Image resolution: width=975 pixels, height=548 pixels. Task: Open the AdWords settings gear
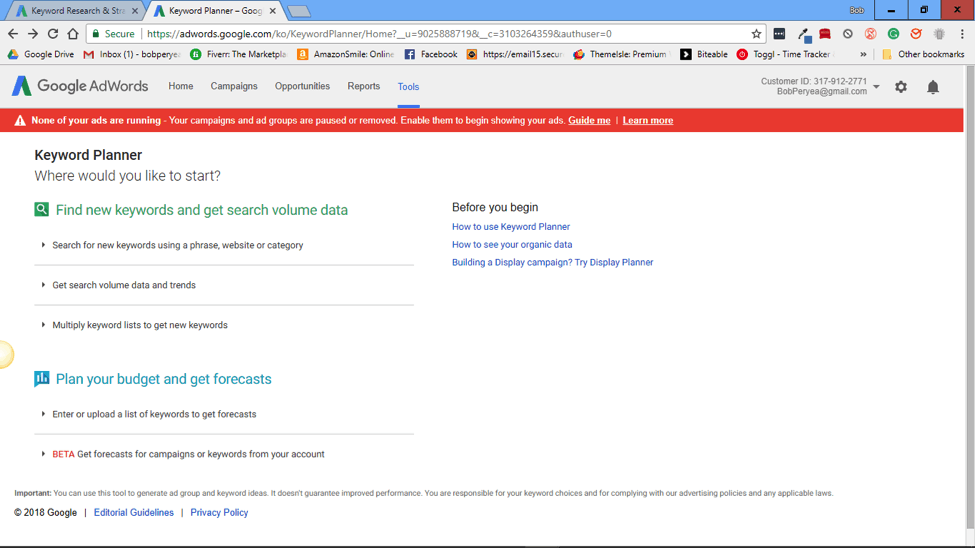(x=900, y=87)
